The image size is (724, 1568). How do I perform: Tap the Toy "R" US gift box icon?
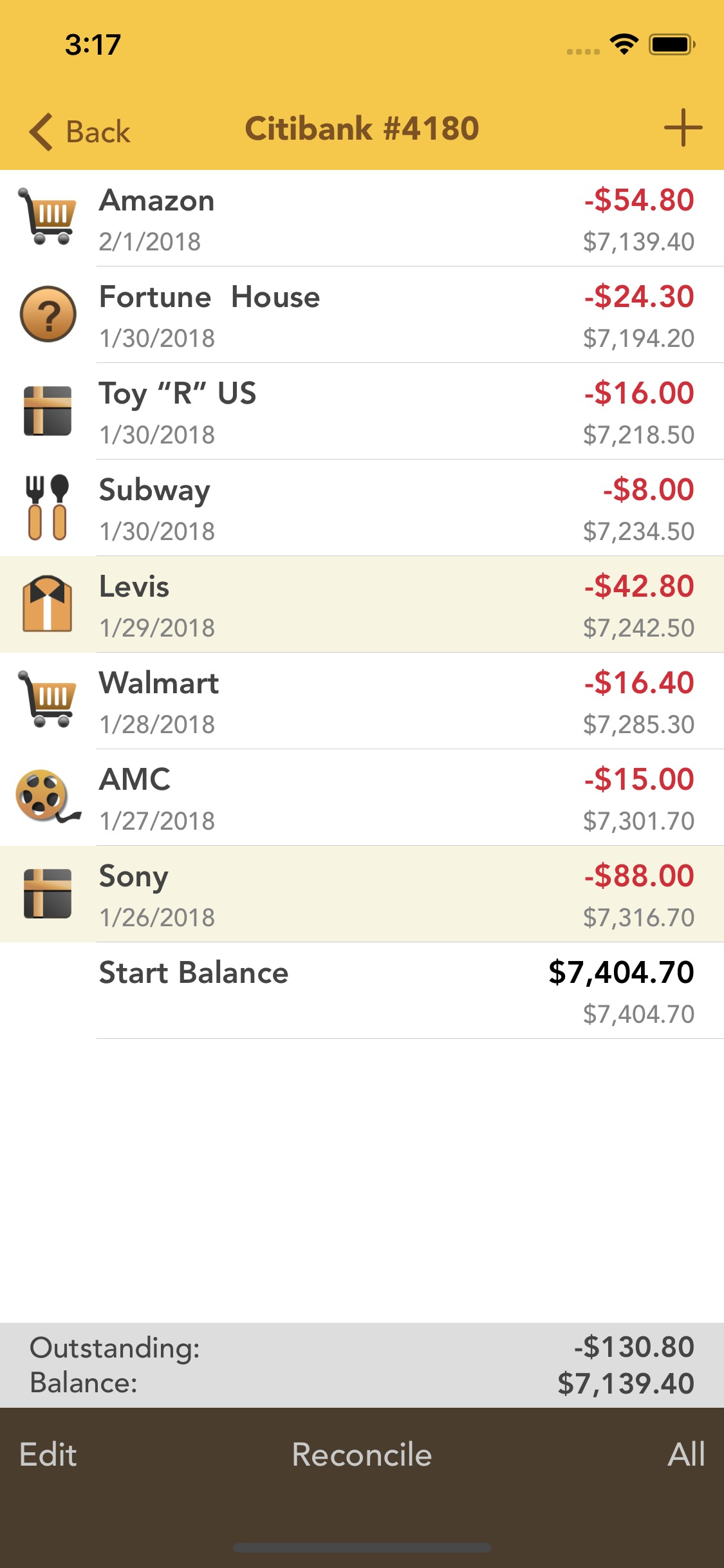point(48,411)
